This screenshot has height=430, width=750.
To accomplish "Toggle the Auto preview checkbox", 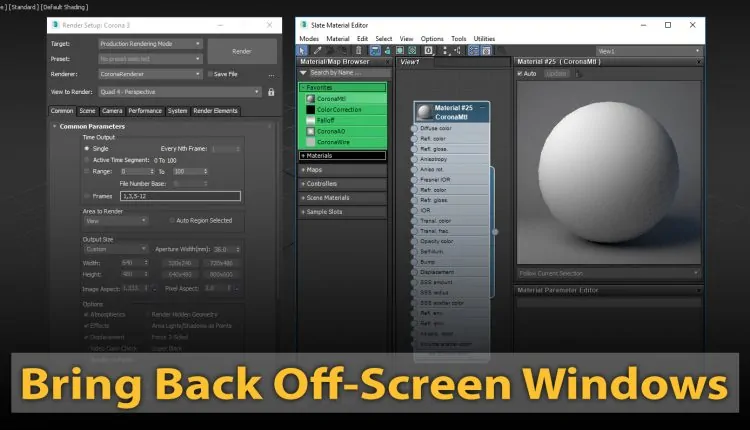I will (520, 73).
